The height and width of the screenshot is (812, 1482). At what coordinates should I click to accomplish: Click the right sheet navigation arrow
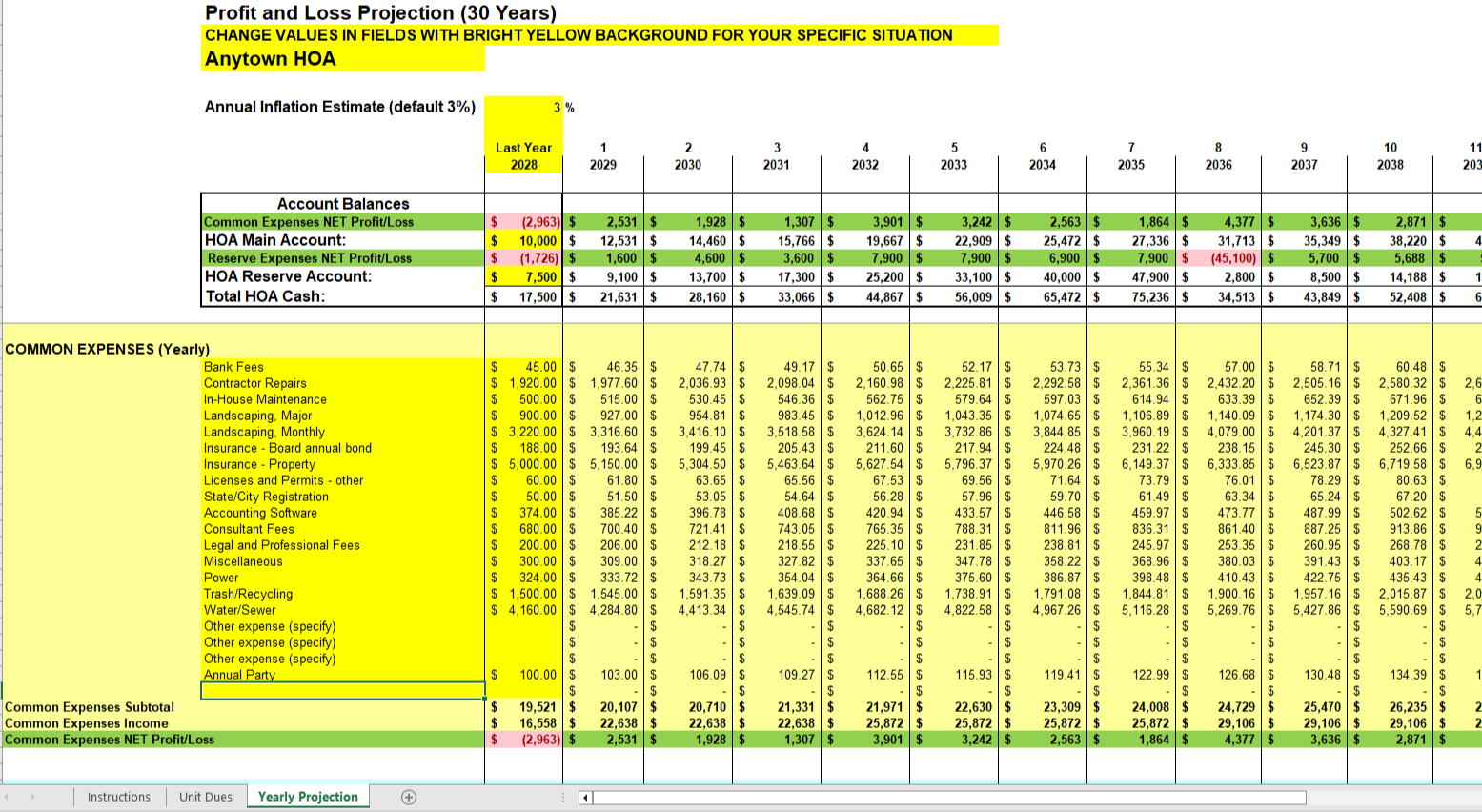pos(34,796)
